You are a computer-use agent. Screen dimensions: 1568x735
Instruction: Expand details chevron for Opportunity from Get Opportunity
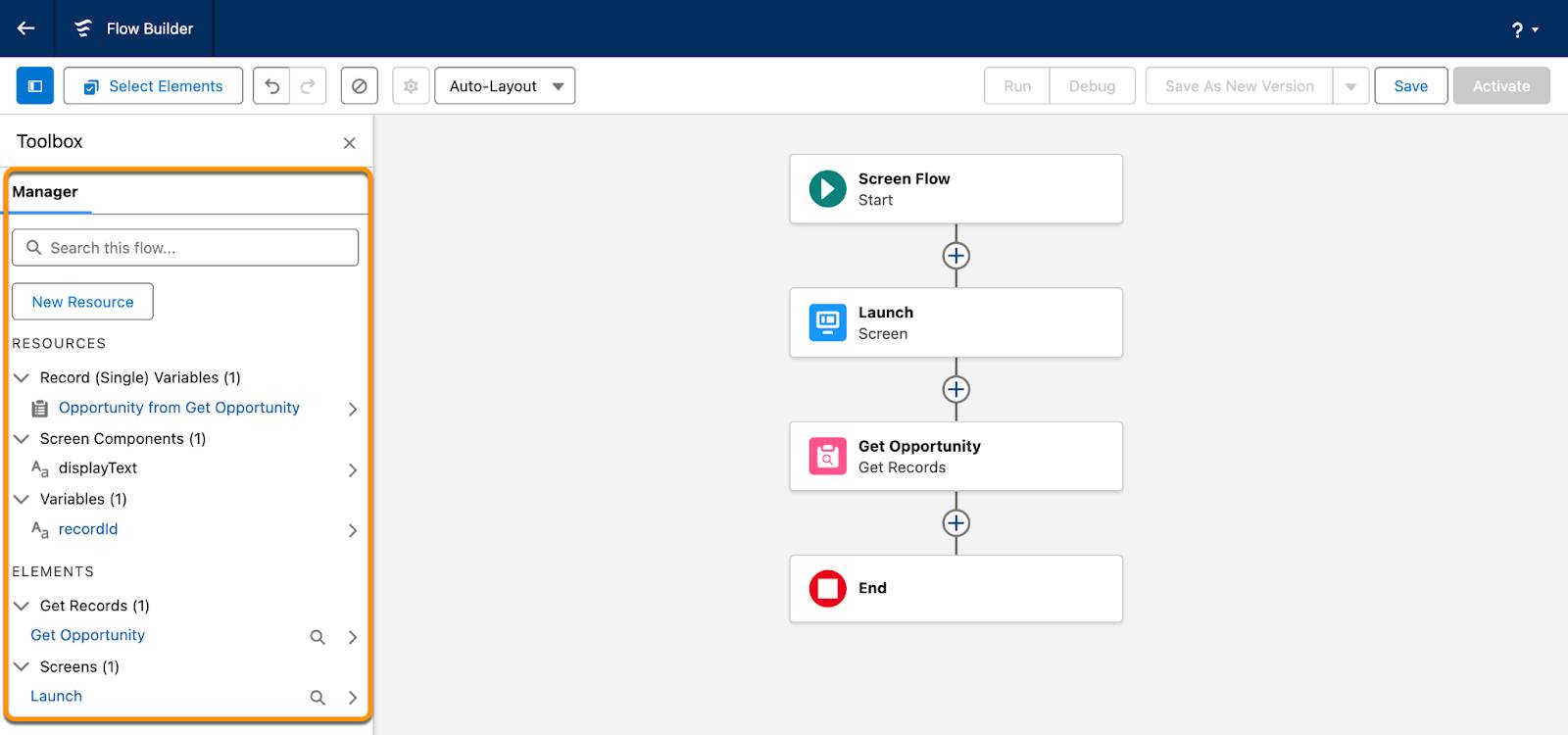pos(353,410)
